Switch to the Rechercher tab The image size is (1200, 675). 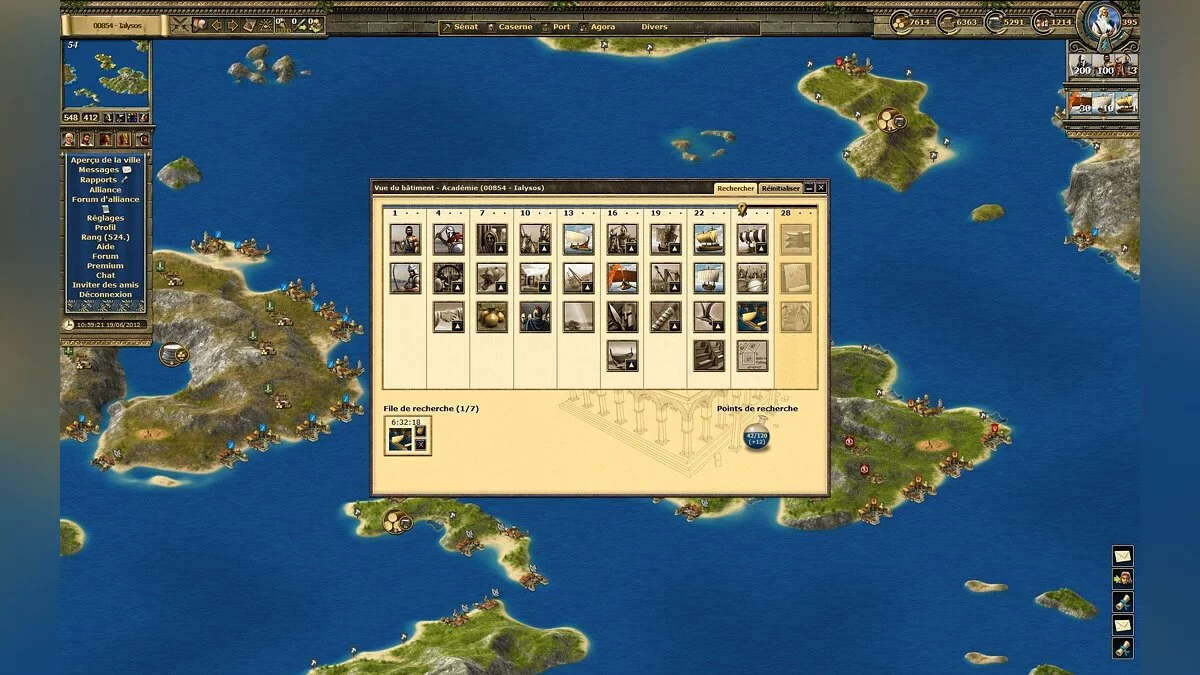coord(736,188)
